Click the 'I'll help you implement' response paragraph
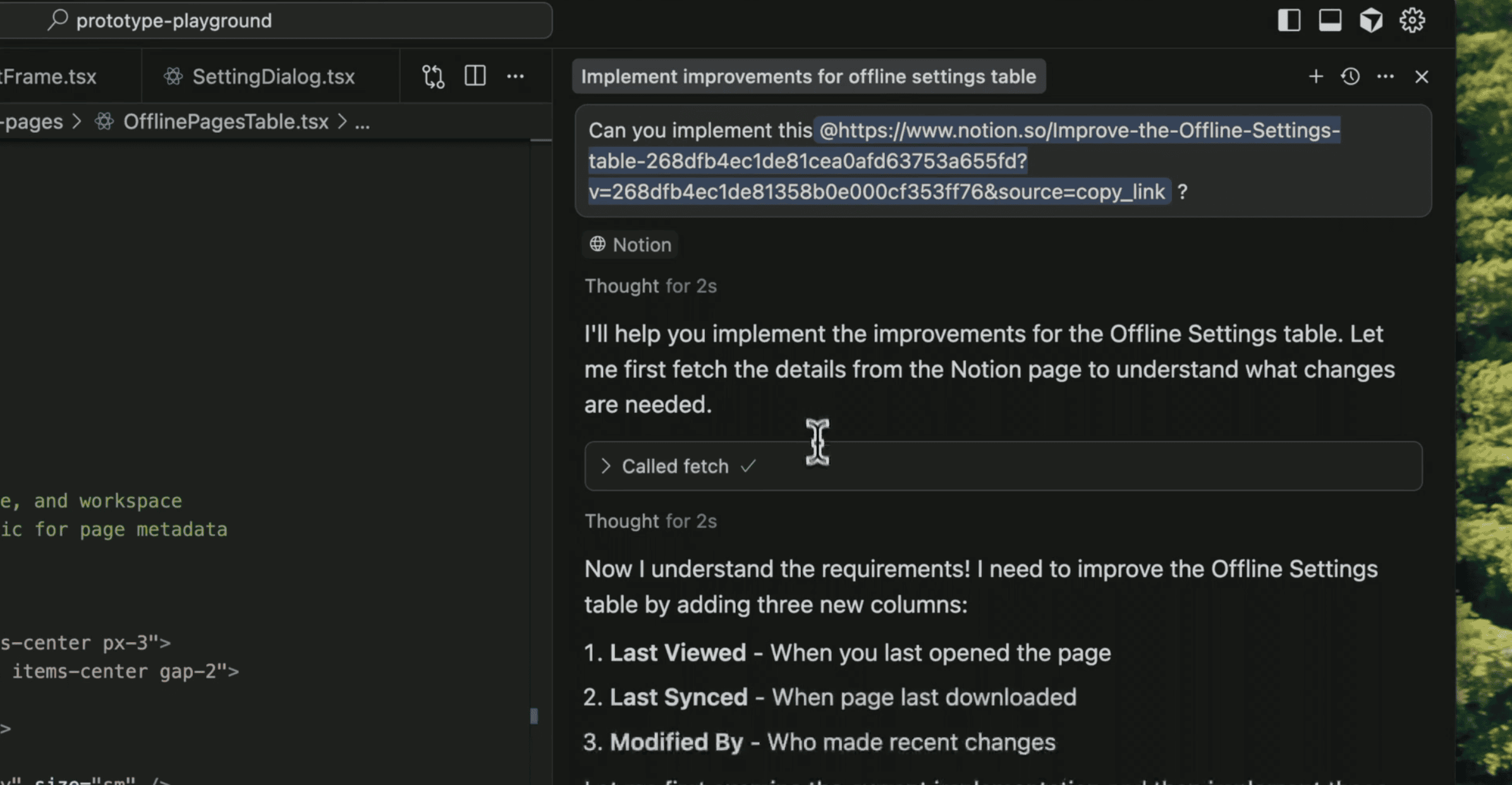Image resolution: width=1512 pixels, height=785 pixels. (989, 369)
